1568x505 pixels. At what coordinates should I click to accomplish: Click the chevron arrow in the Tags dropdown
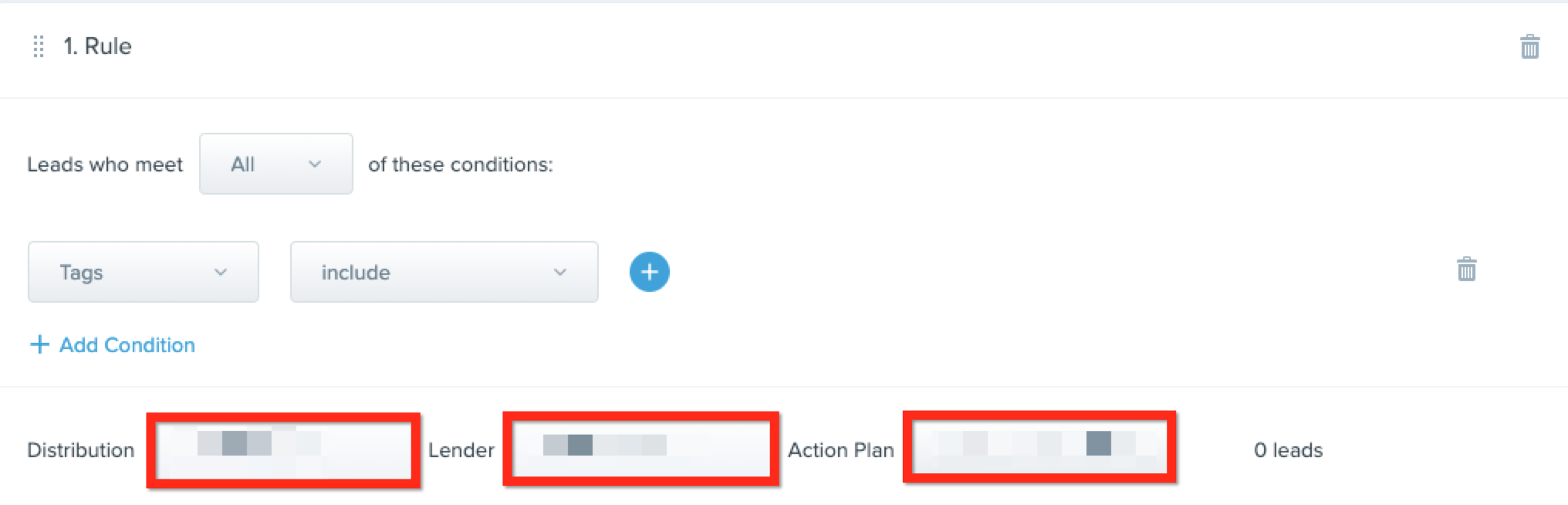[221, 272]
